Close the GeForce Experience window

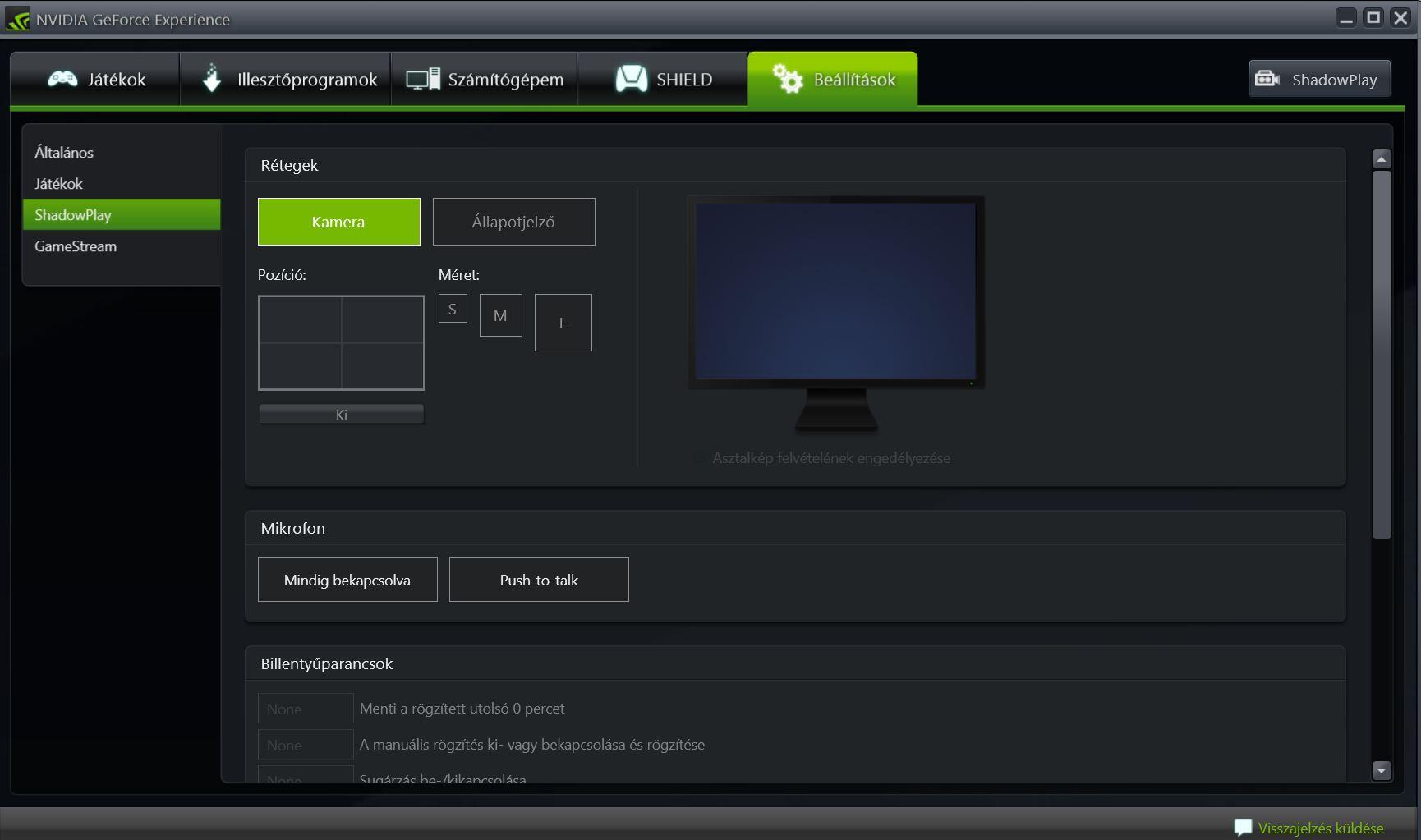pos(1400,18)
